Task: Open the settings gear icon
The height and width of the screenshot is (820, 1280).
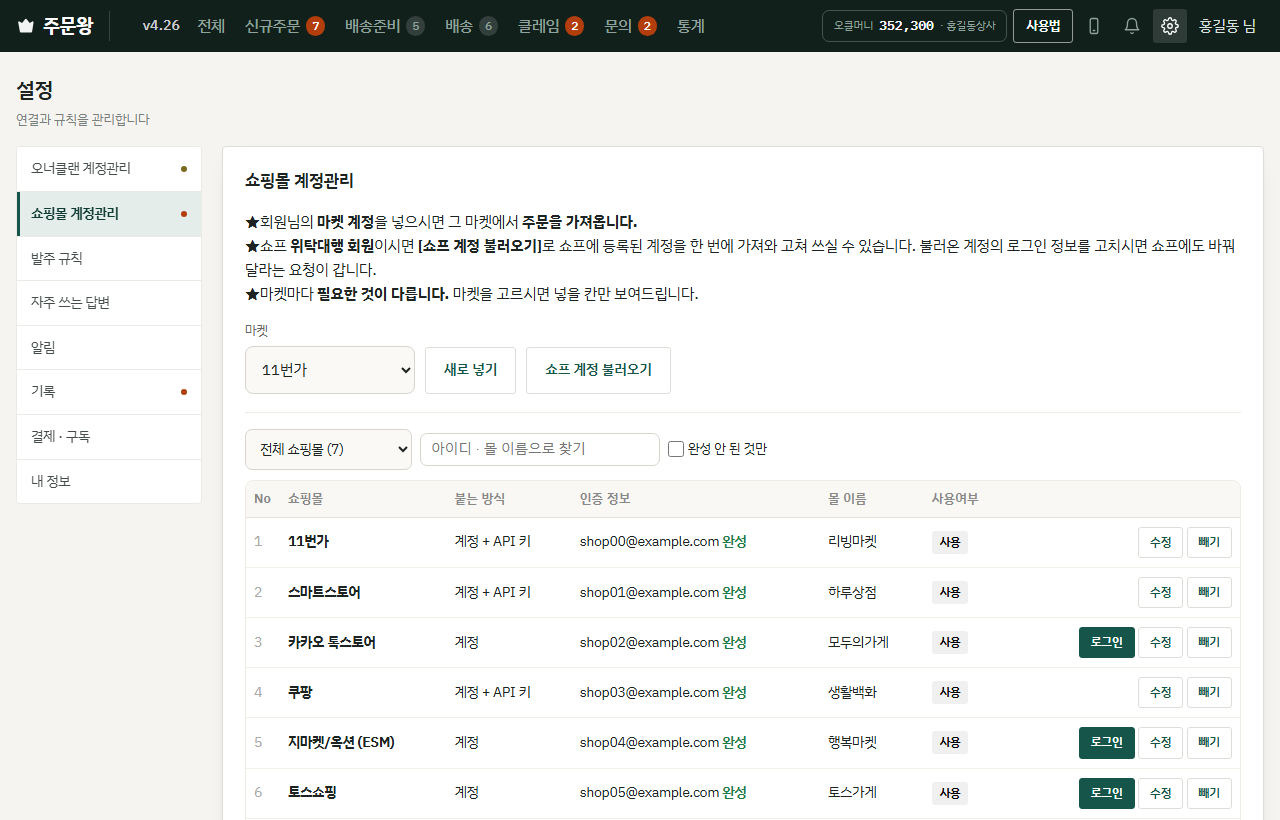Action: [x=1170, y=26]
